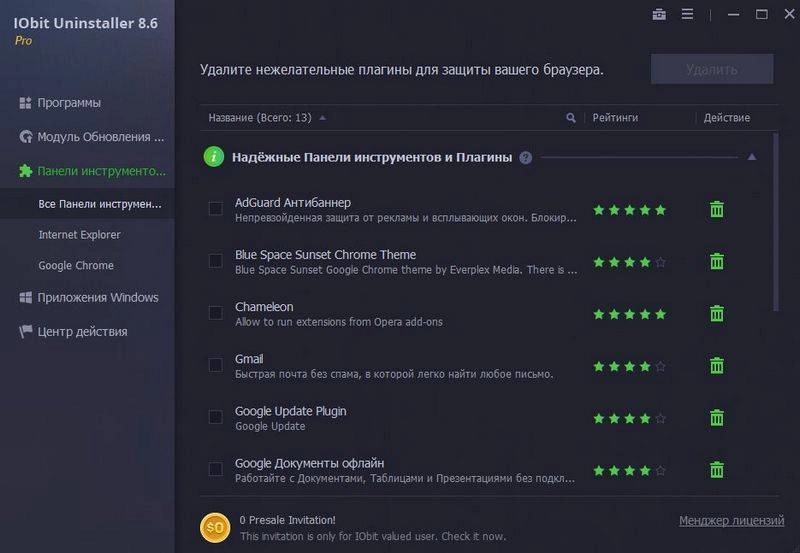This screenshot has width=800, height=553.
Task: Click the help question mark icon
Action: tap(526, 158)
